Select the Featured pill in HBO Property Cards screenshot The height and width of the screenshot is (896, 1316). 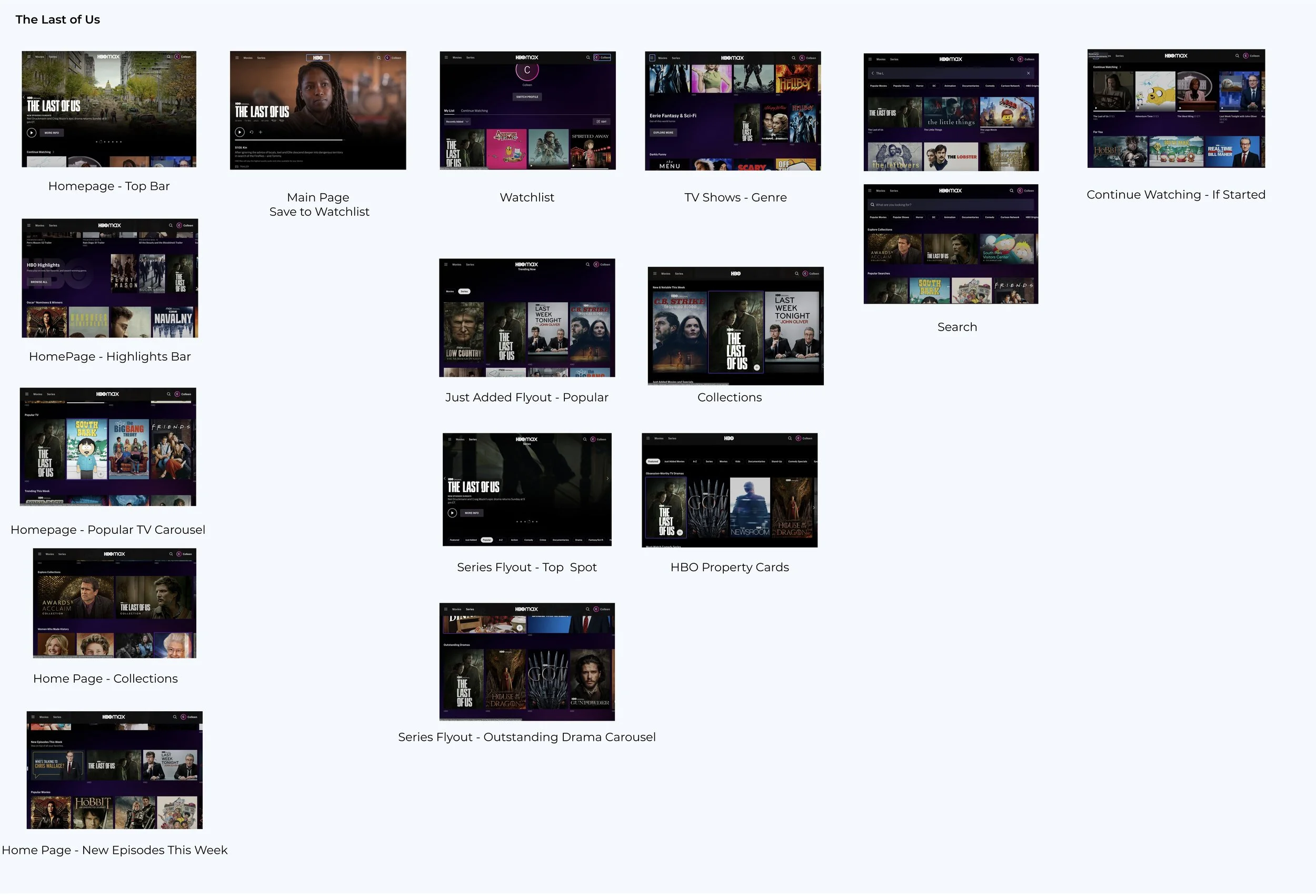point(653,462)
